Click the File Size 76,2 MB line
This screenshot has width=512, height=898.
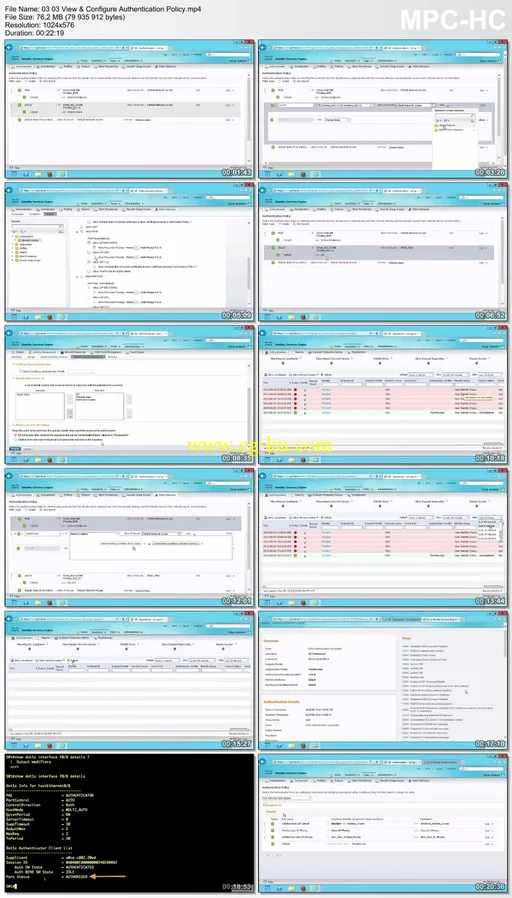coord(65,17)
